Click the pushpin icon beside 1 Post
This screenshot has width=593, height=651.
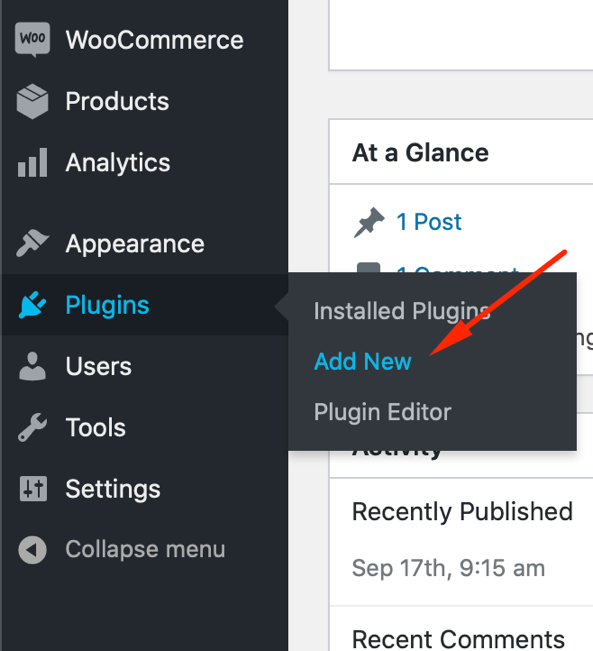click(x=369, y=222)
